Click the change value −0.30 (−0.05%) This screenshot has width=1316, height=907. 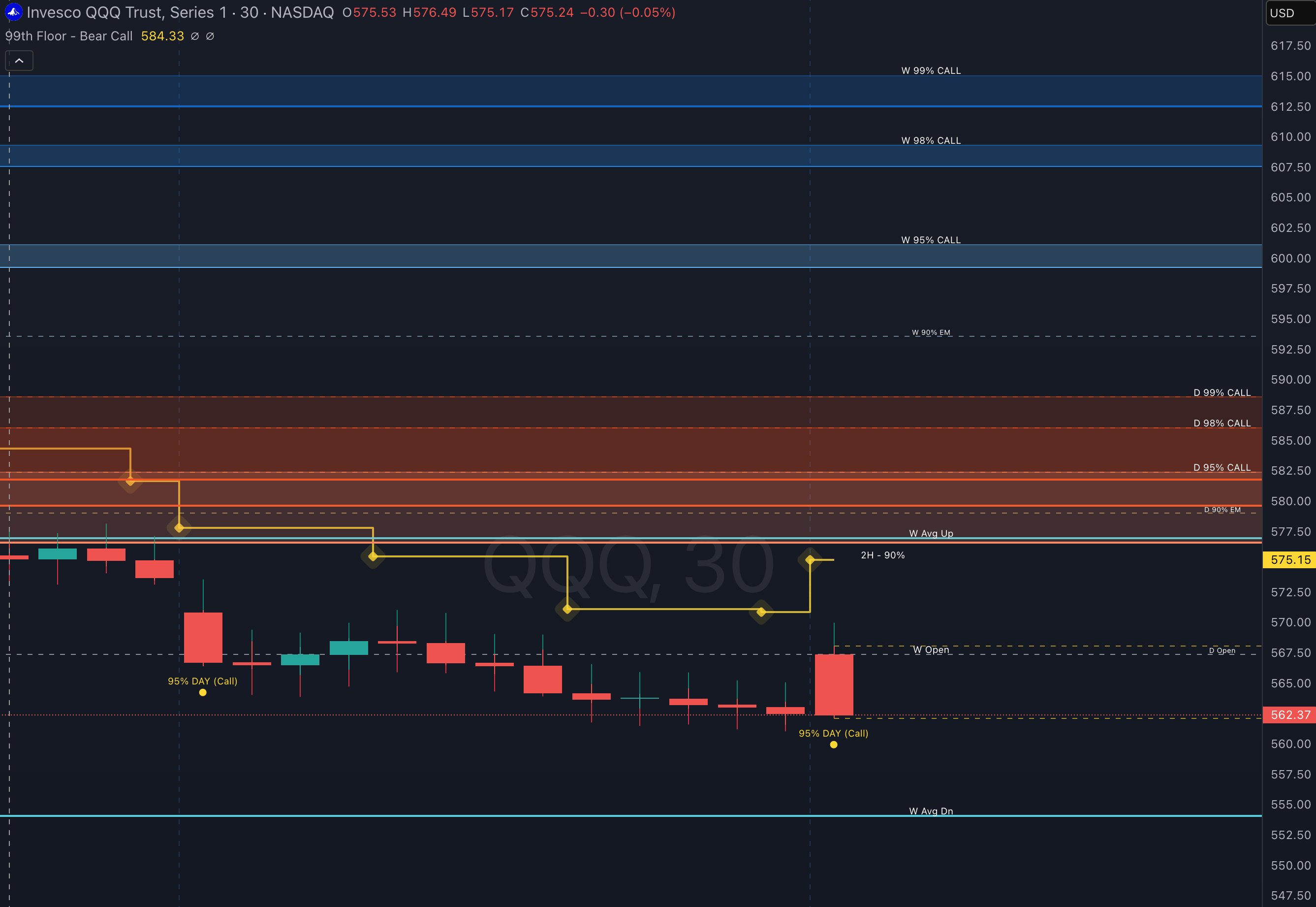(x=627, y=12)
